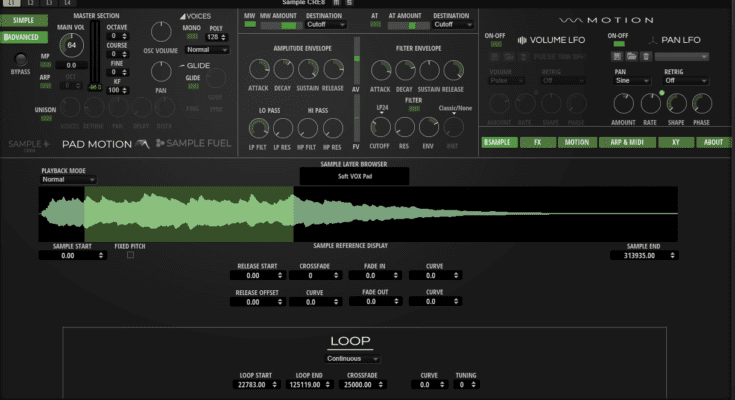The height and width of the screenshot is (400, 735).
Task: Toggle the Pan LFO On-Off switch
Action: [x=617, y=43]
